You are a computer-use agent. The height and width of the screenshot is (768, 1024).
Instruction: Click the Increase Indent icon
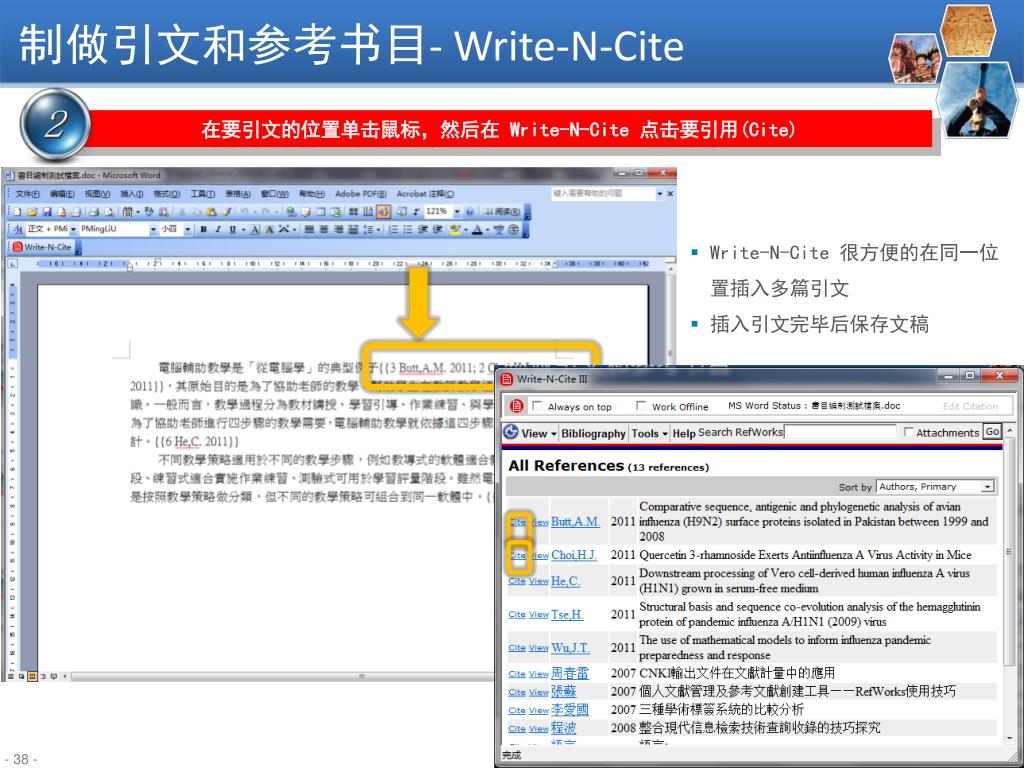click(x=437, y=229)
